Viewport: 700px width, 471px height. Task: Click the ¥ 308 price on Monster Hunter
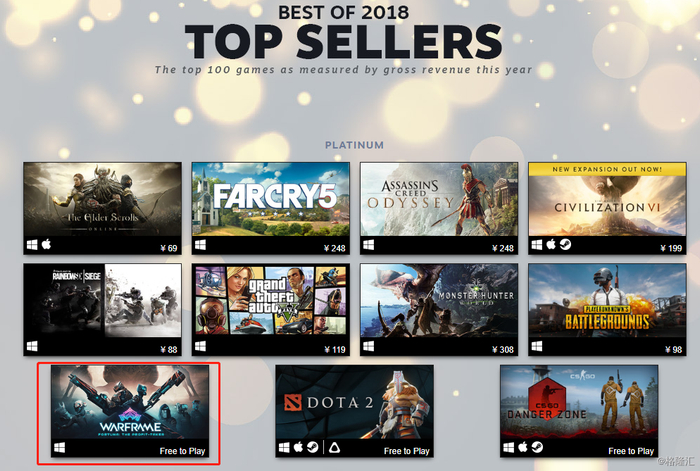503,350
